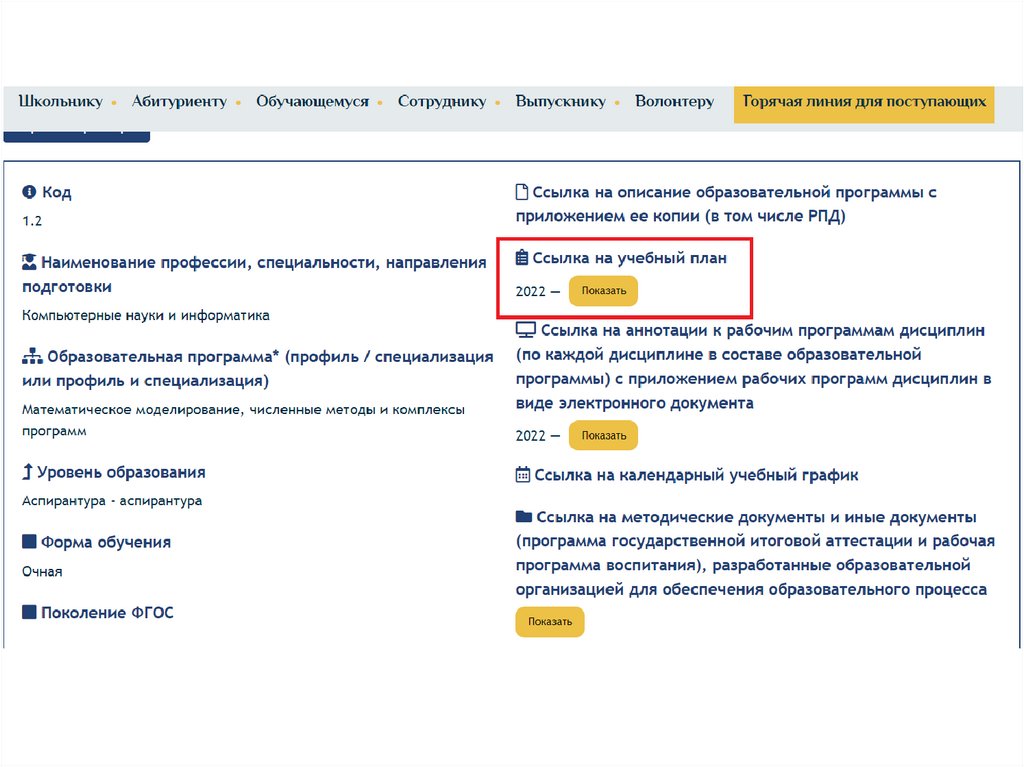Viewport: 1024px width, 767px height.
Task: Click heading Ссылка на описание образовательной программы
Action: (726, 204)
